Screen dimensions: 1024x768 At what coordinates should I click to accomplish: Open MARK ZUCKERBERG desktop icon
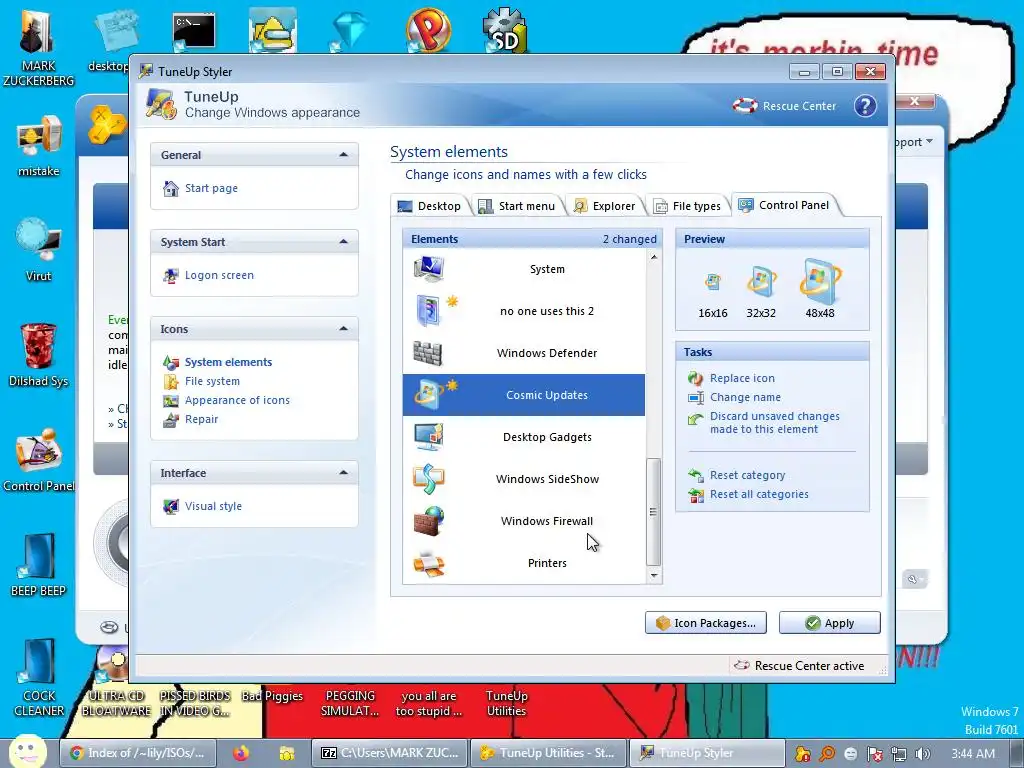(39, 46)
